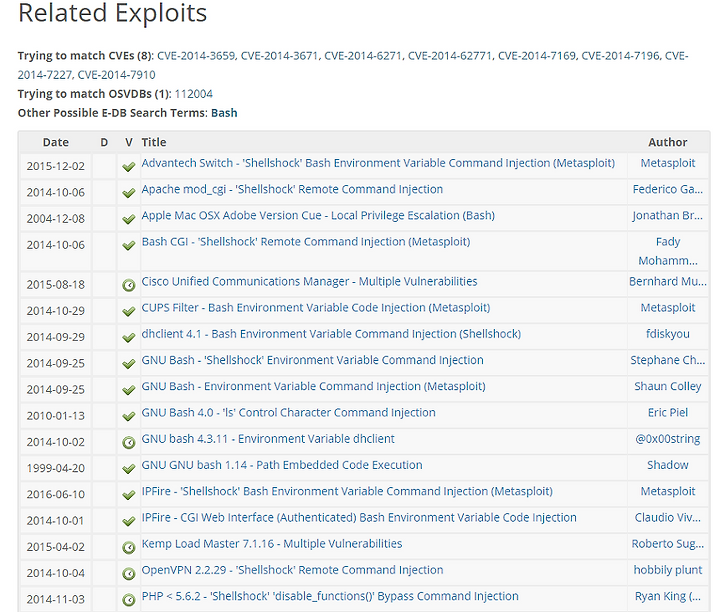This screenshot has width=720, height=612.
Task: Open OSVDB 112004 link
Action: [193, 94]
